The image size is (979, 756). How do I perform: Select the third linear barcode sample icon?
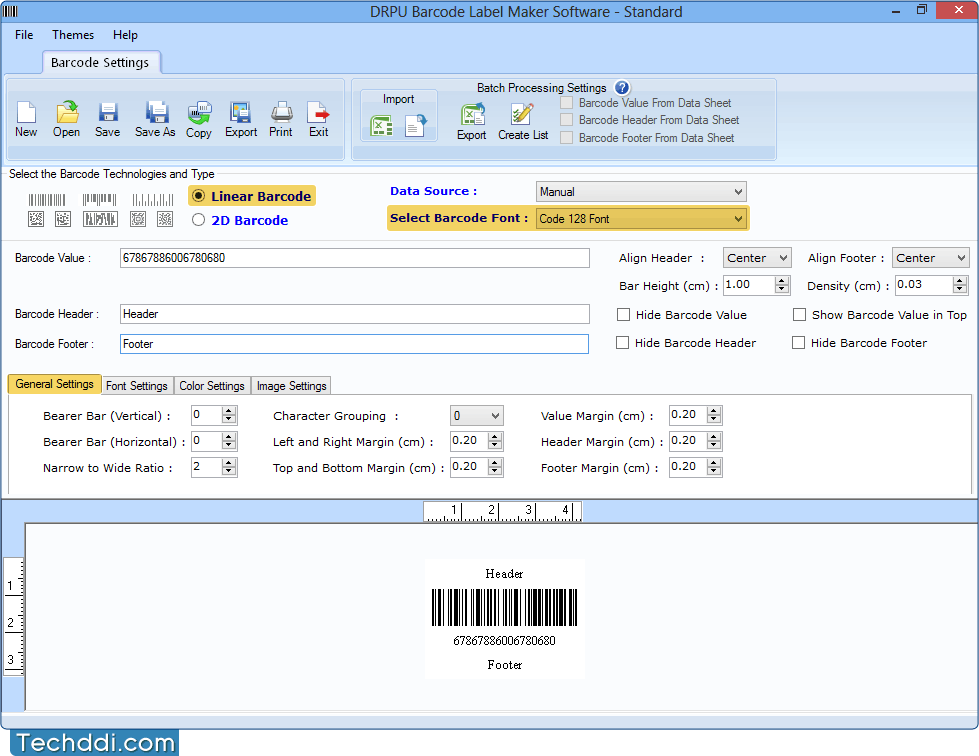tap(152, 200)
